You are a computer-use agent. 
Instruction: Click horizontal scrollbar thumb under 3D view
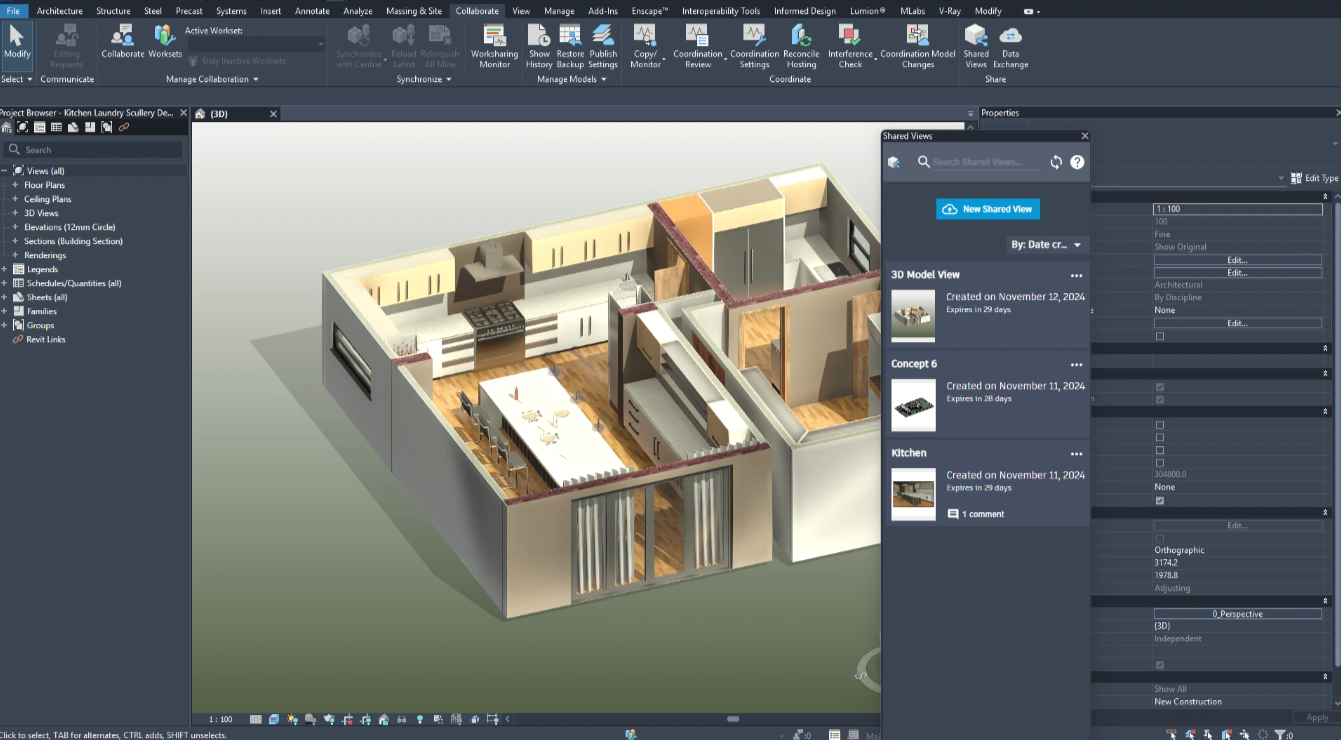pos(733,719)
